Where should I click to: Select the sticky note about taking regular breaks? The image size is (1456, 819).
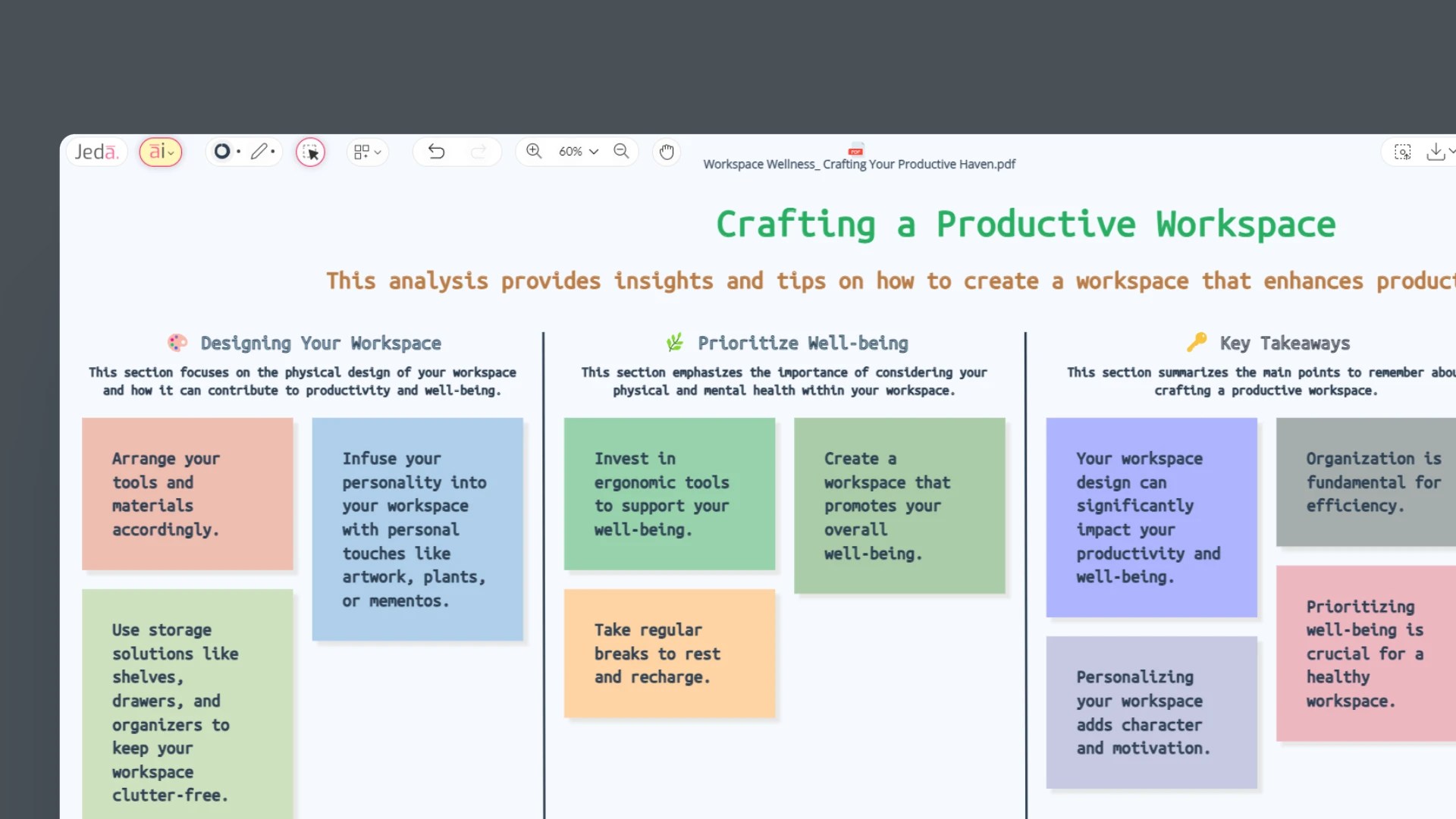click(x=670, y=653)
